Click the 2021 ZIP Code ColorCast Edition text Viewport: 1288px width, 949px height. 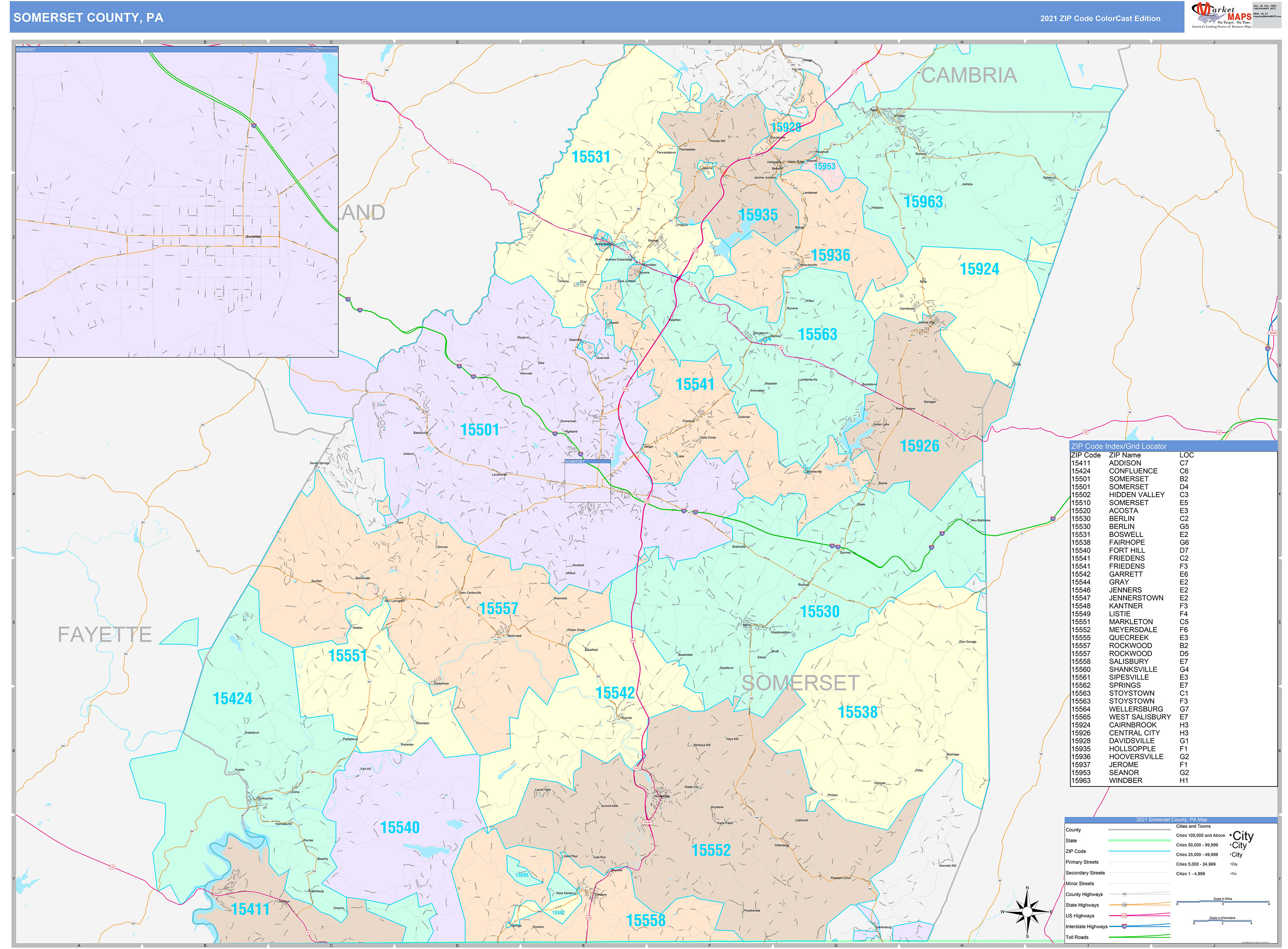1100,18
